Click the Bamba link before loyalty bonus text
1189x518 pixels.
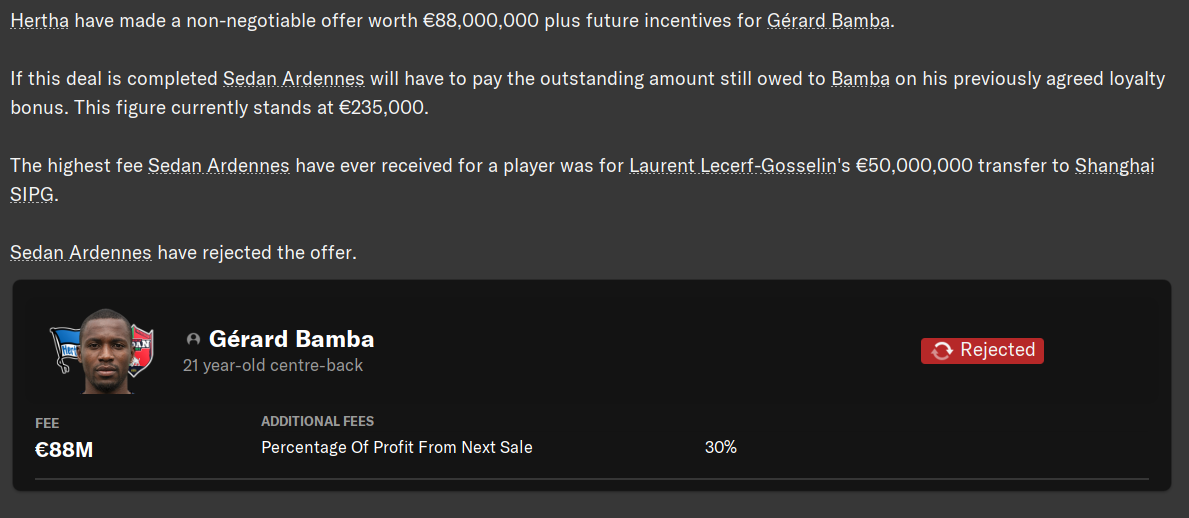pos(860,79)
